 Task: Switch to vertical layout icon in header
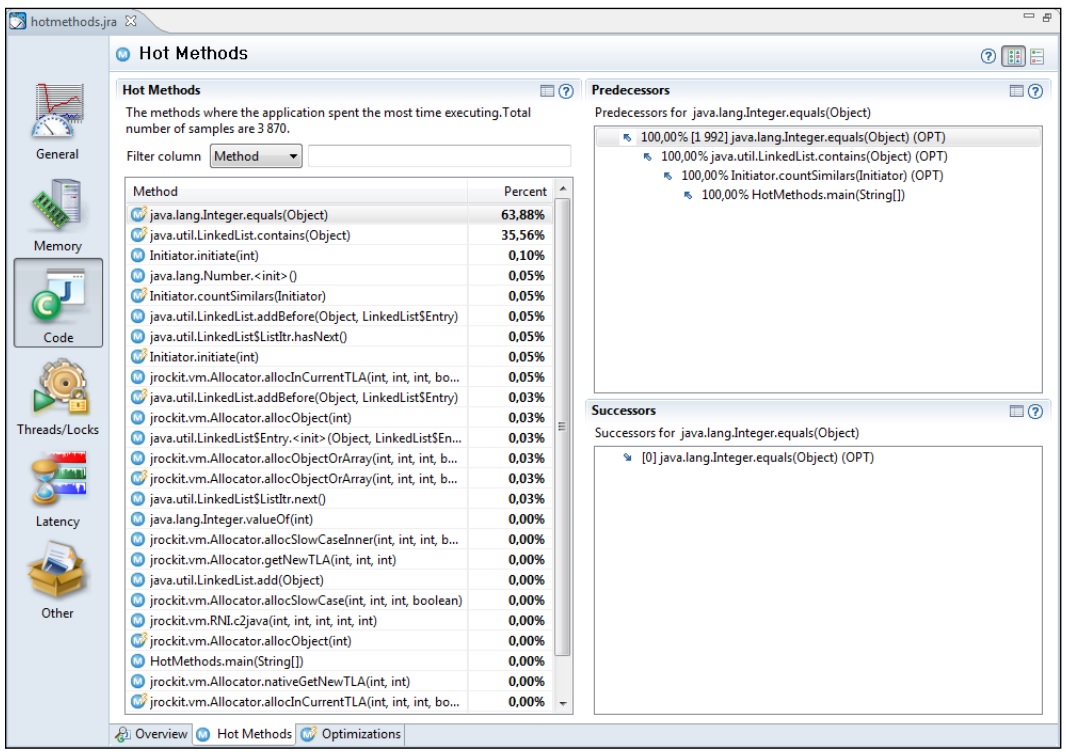(x=1014, y=56)
